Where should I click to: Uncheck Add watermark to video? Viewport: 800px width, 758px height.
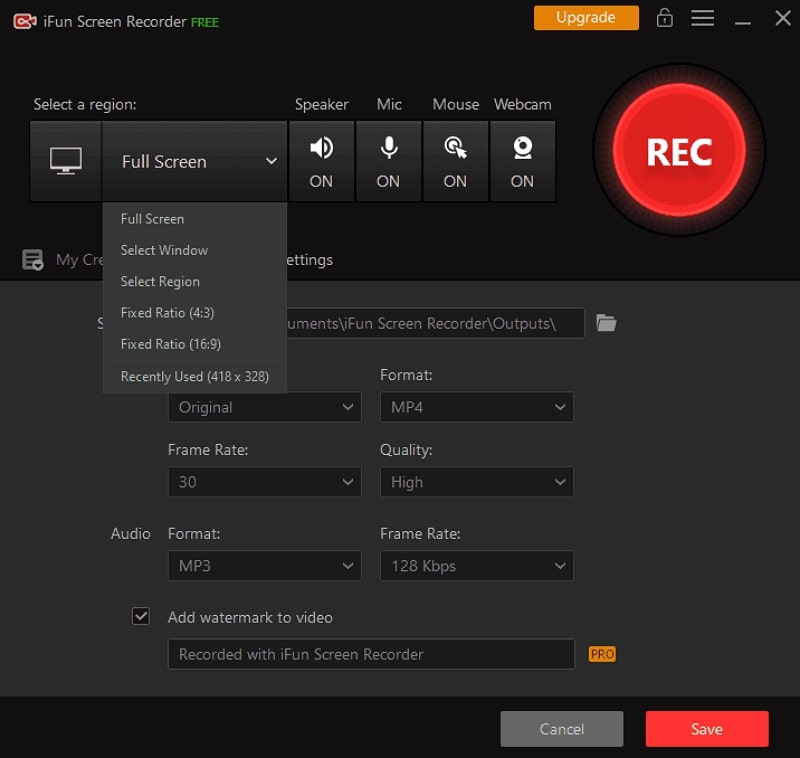142,616
